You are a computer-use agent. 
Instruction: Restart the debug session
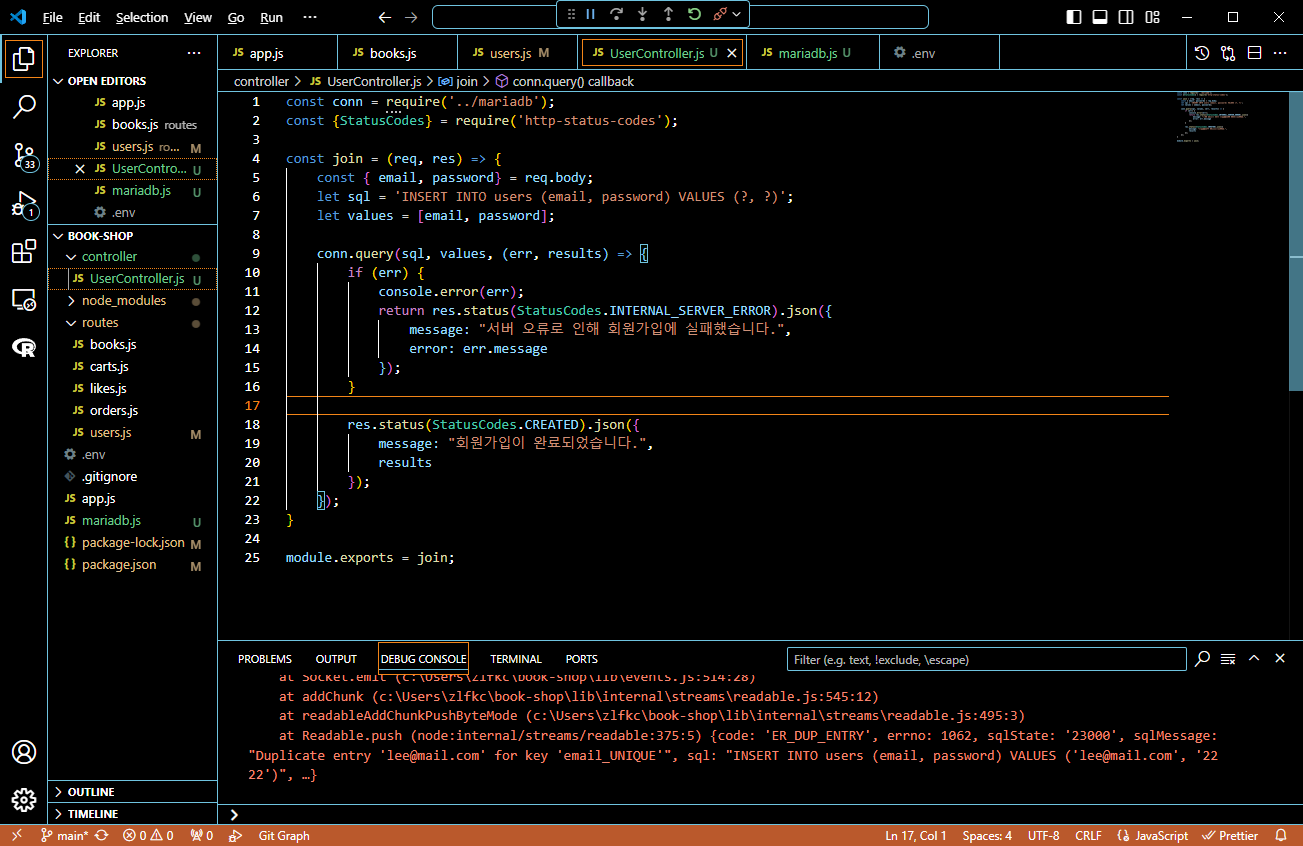pyautogui.click(x=695, y=14)
